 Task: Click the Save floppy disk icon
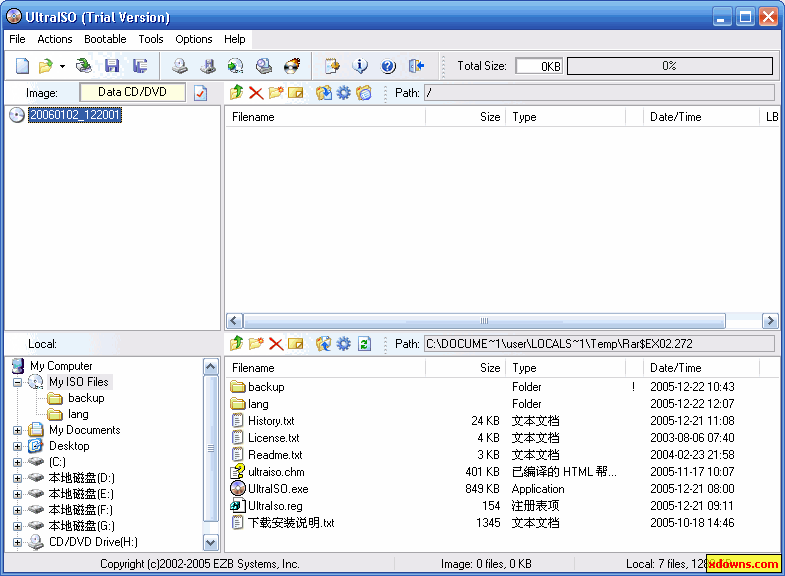112,66
